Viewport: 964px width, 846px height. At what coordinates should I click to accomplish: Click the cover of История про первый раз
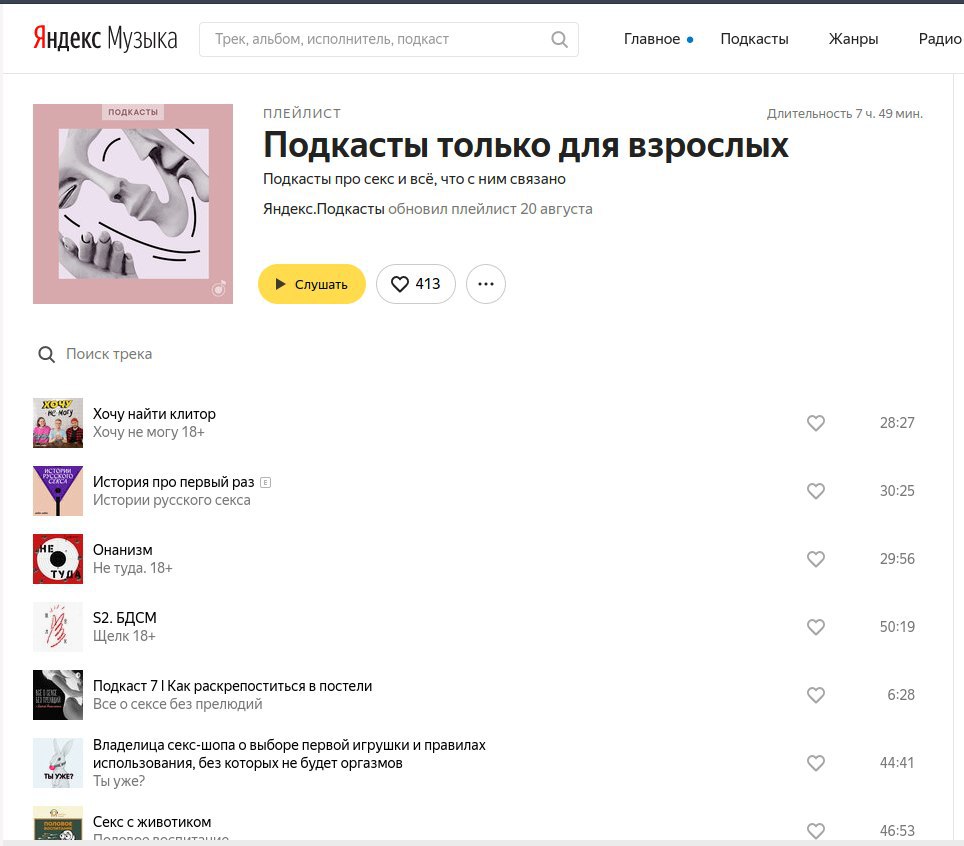(x=58, y=491)
